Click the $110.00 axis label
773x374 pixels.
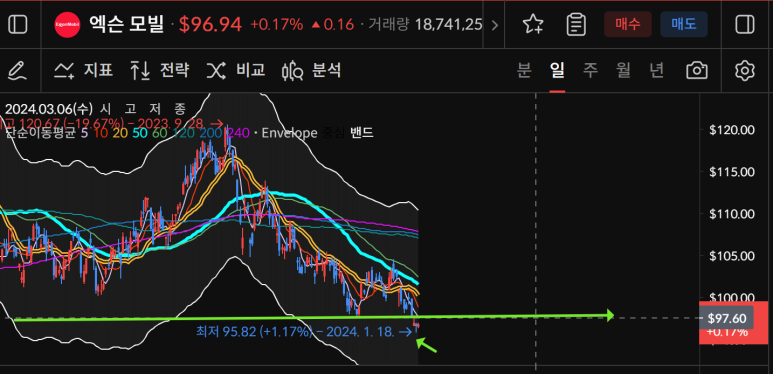tap(732, 214)
